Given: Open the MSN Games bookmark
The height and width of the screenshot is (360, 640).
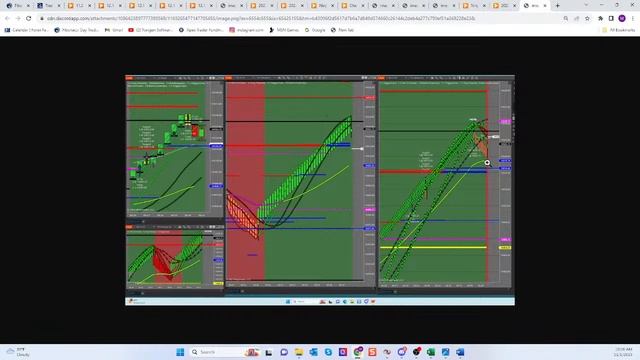Looking at the screenshot, I should click(284, 30).
